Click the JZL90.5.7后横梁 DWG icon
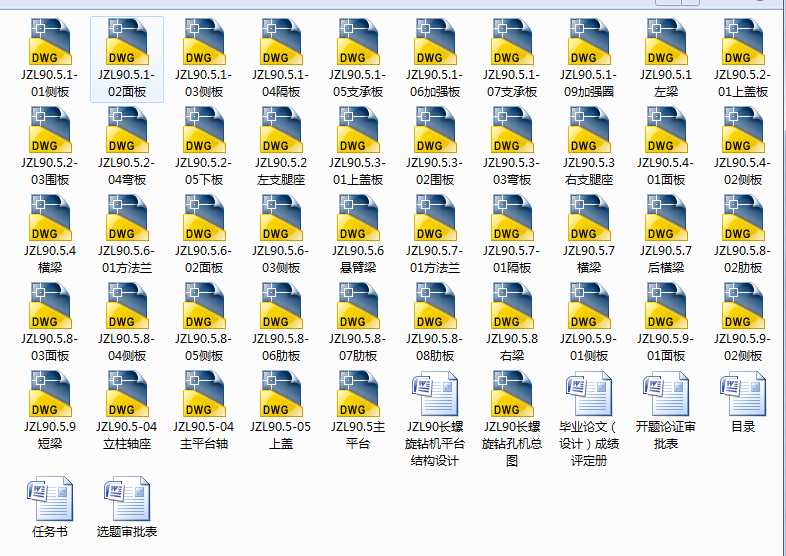Viewport: 786px width, 556px height. pyautogui.click(x=666, y=218)
